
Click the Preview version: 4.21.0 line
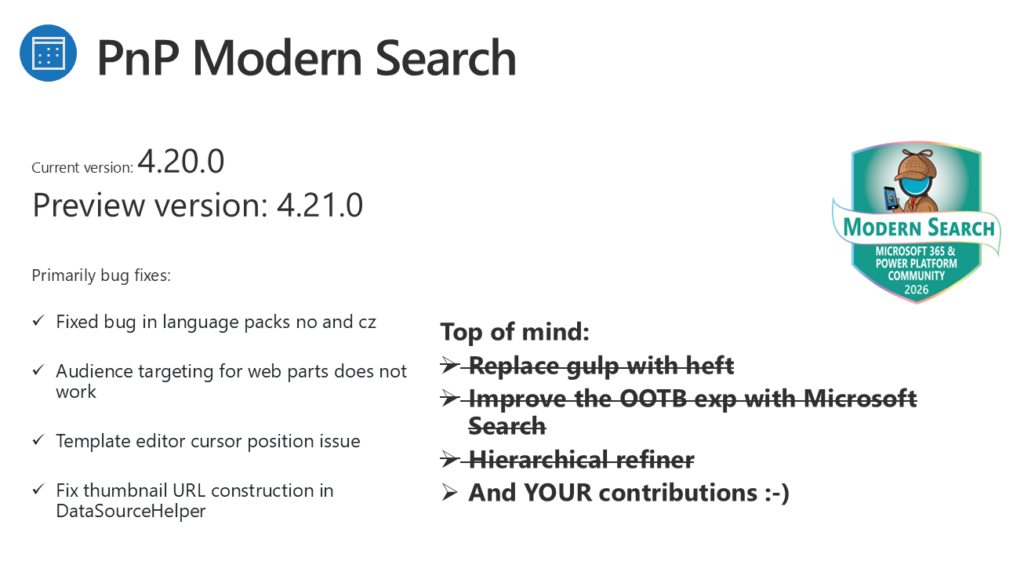[198, 205]
